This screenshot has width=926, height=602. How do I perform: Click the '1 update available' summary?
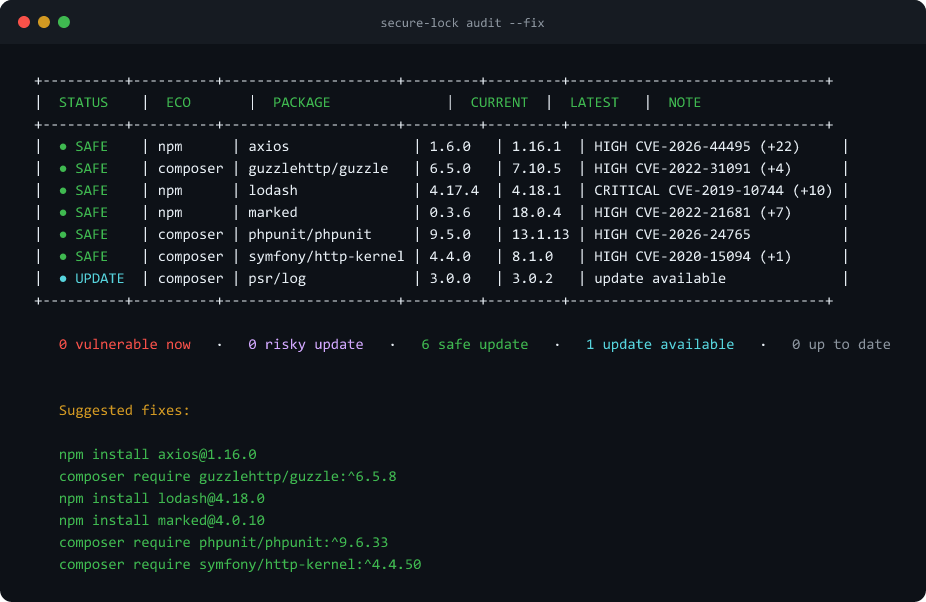click(x=660, y=344)
